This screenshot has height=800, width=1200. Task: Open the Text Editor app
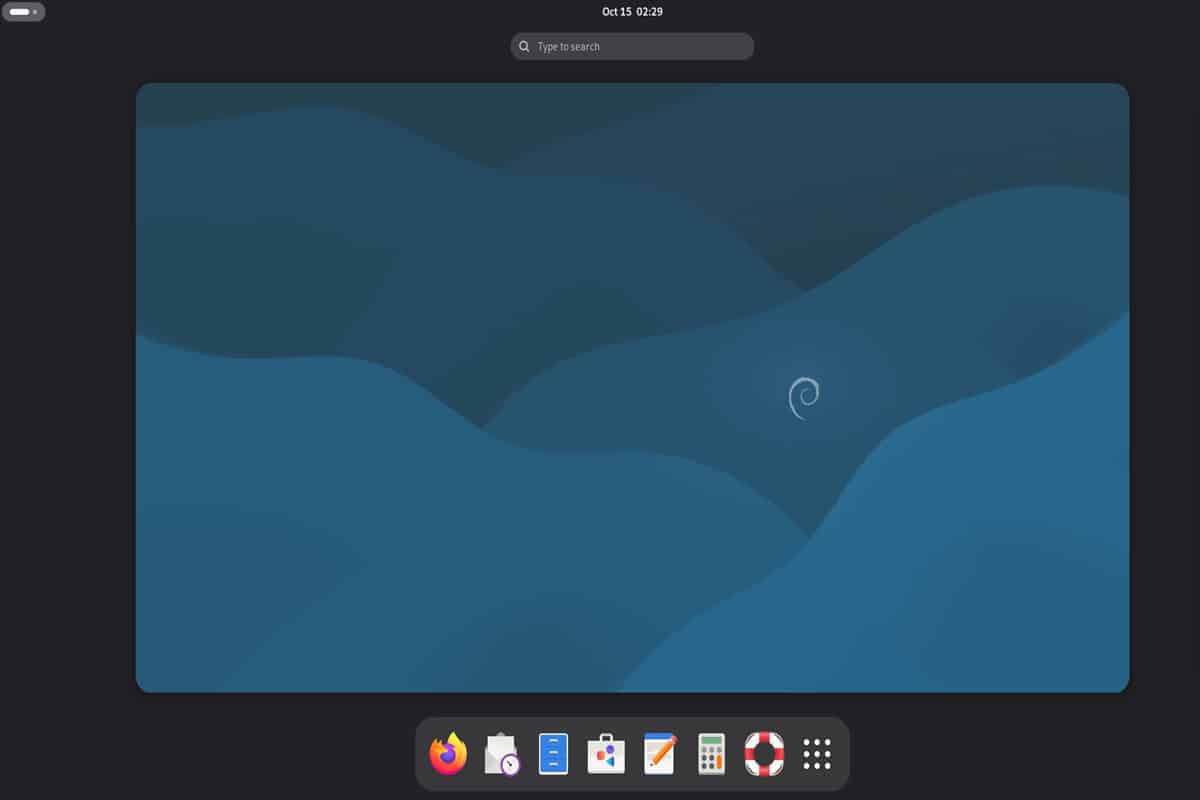click(x=658, y=753)
